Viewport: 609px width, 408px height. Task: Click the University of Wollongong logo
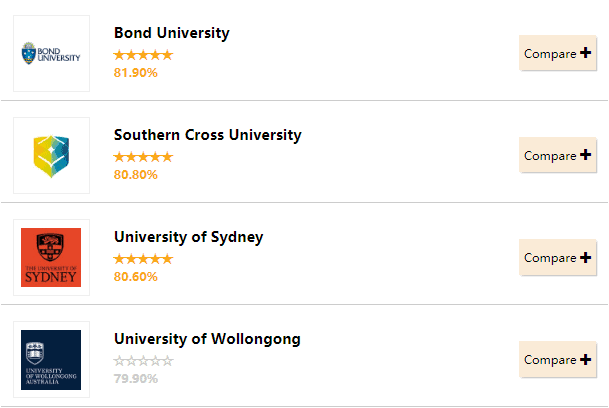pos(51,359)
